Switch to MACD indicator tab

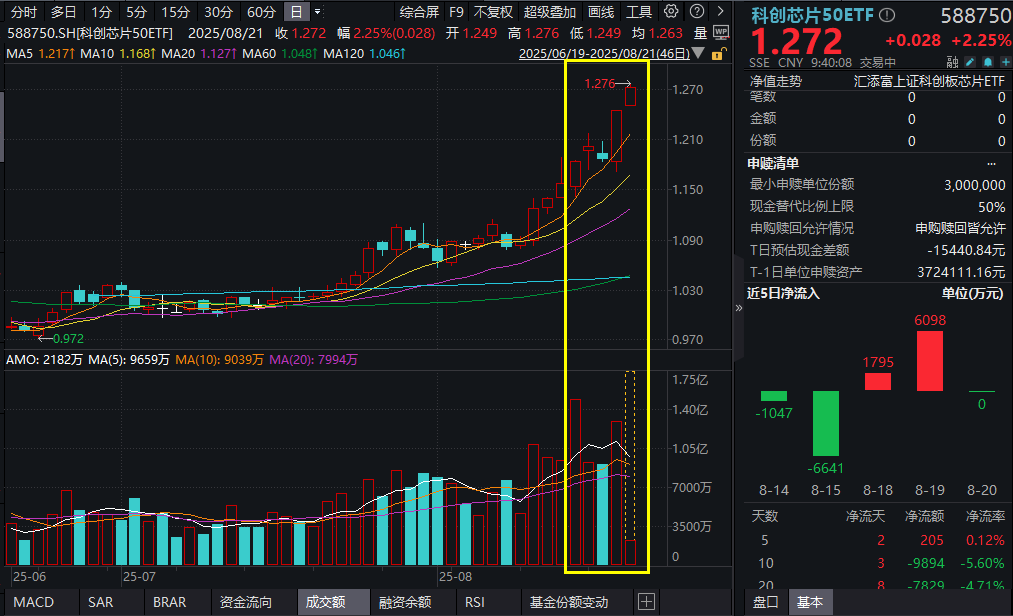click(34, 602)
